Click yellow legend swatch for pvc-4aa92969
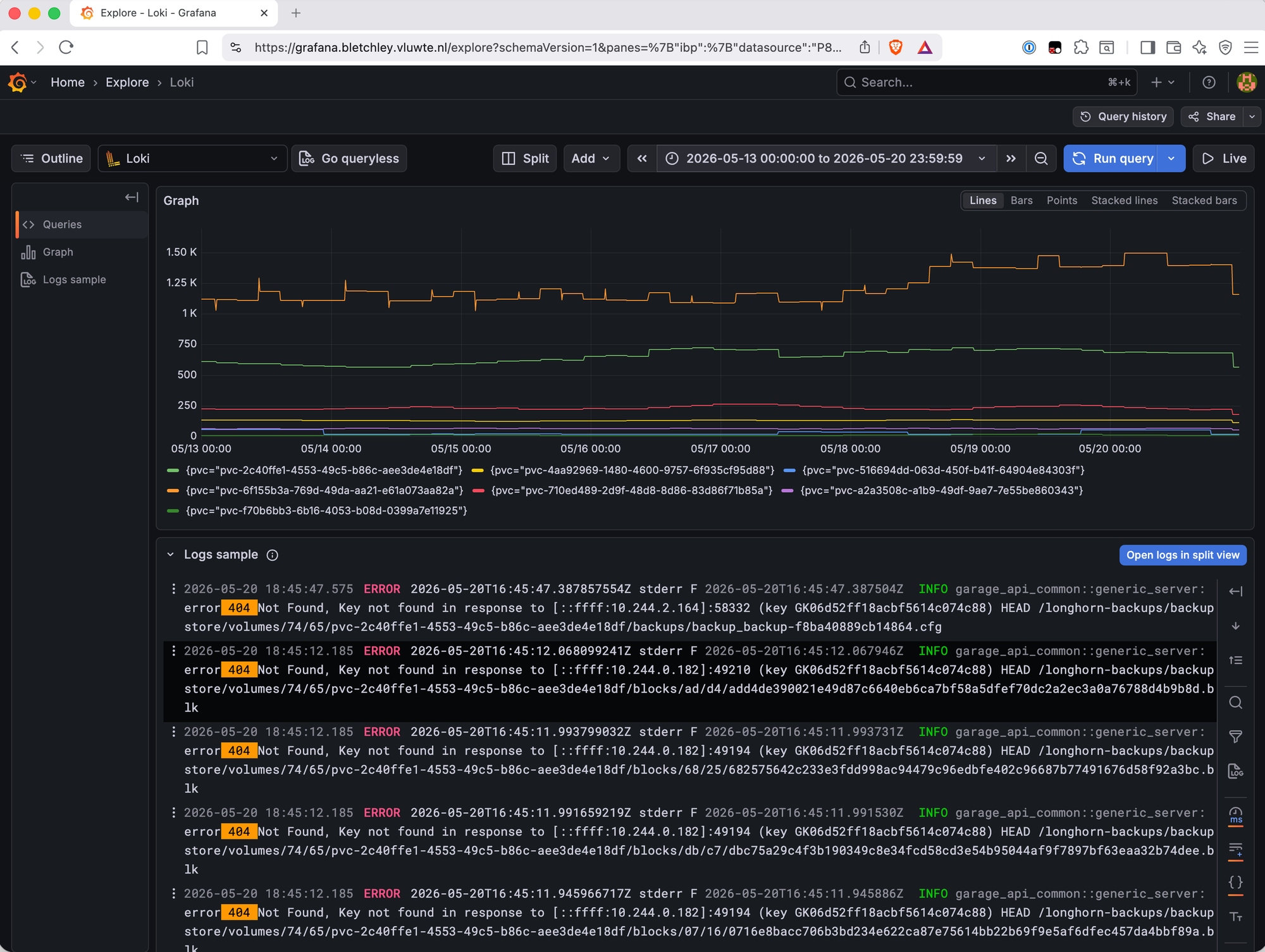 [x=478, y=470]
